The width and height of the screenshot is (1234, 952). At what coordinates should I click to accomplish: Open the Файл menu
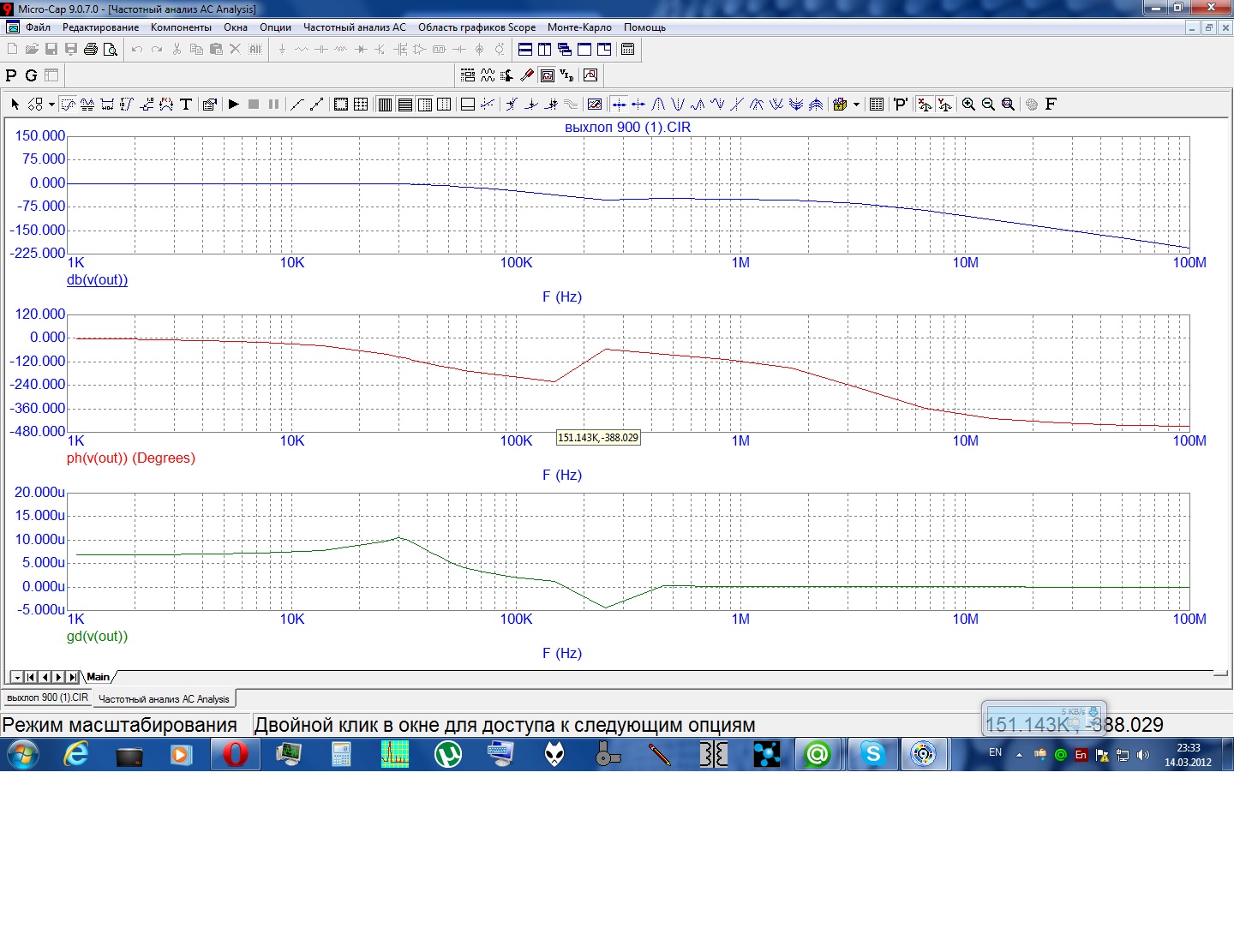[x=38, y=27]
